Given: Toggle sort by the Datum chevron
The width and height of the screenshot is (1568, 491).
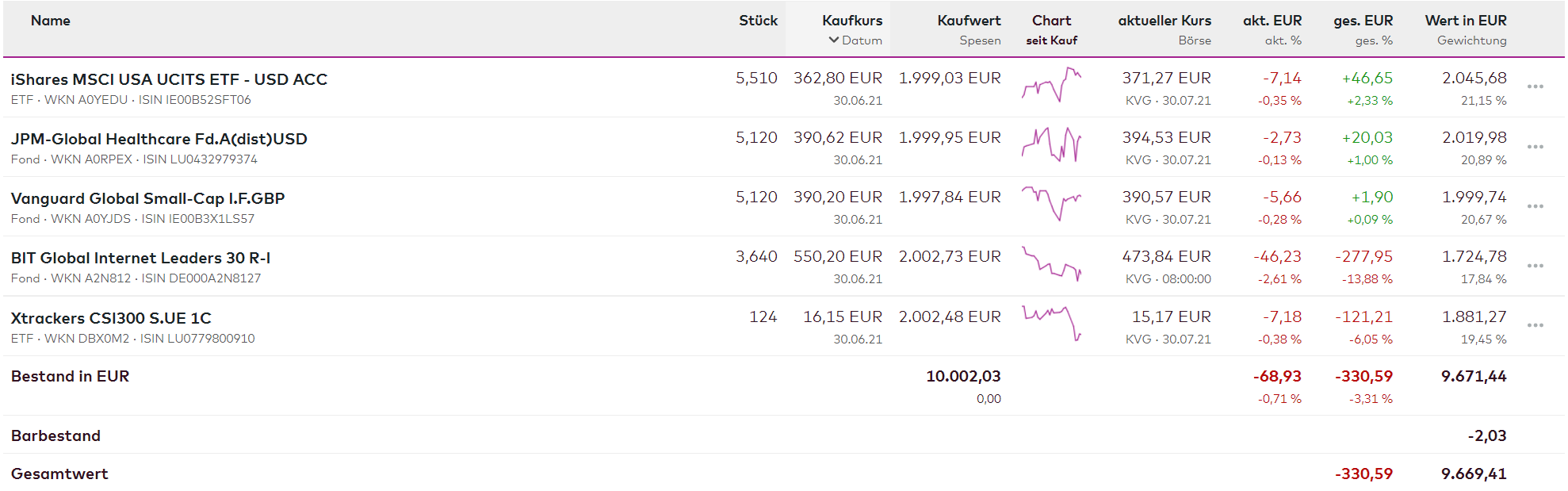Looking at the screenshot, I should pos(833,40).
